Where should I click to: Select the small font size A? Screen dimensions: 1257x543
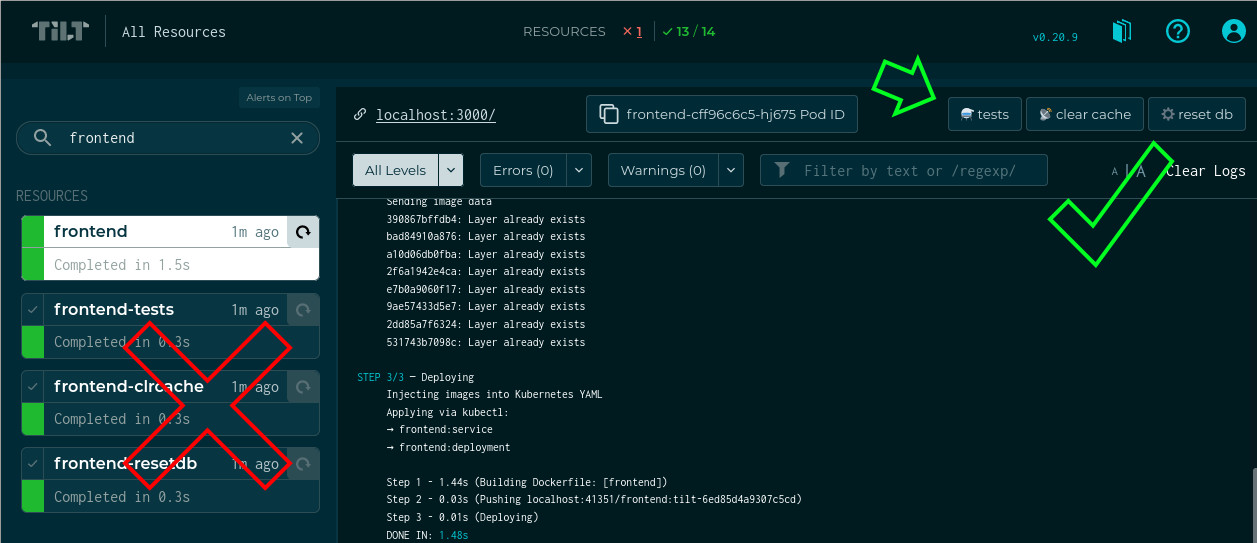point(1115,172)
